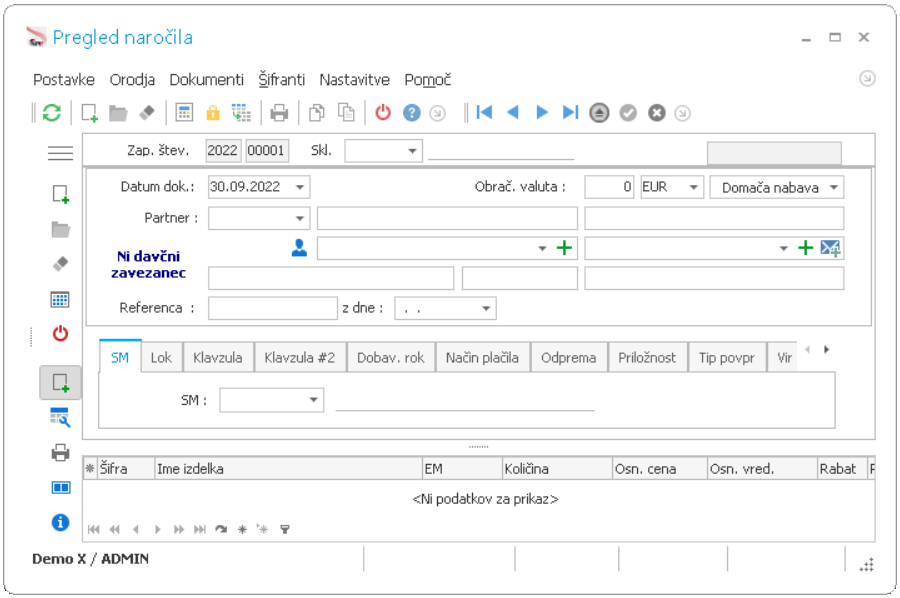Image resolution: width=900 pixels, height=598 pixels.
Task: Open Datum dok. date picker dropdown
Action: 300,187
